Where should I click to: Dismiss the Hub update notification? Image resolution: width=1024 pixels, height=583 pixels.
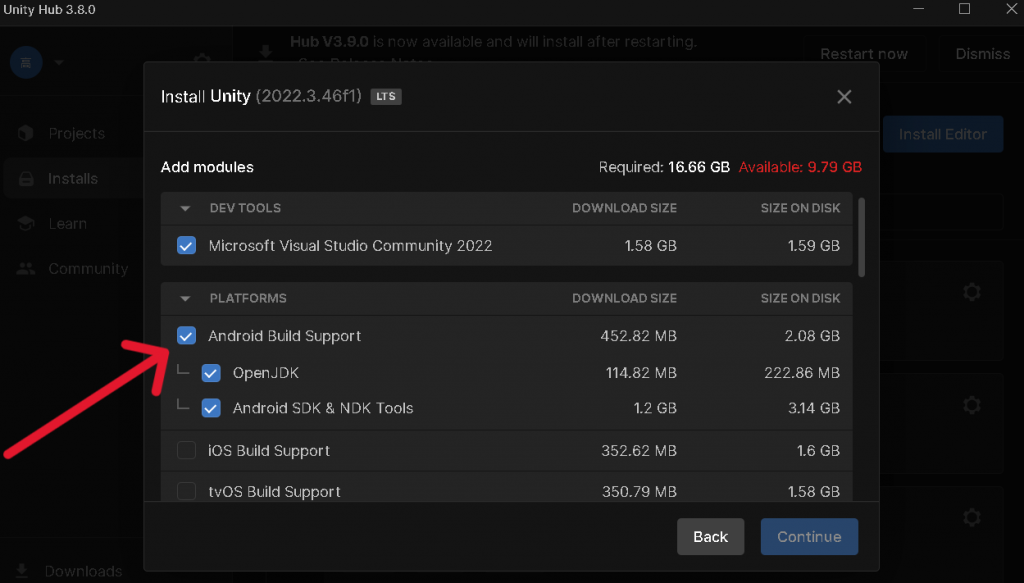pos(982,54)
